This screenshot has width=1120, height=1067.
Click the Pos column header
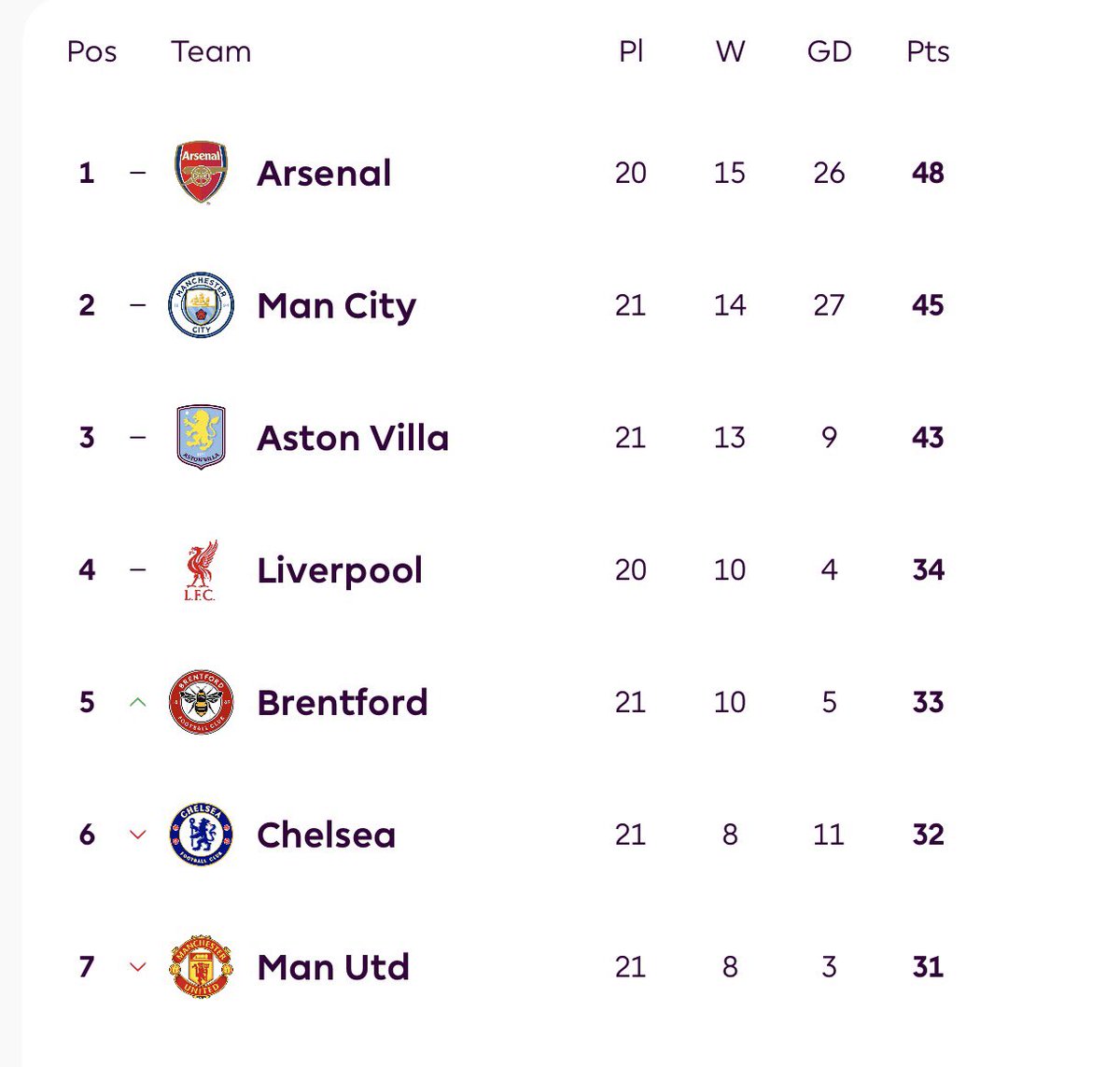(x=91, y=51)
